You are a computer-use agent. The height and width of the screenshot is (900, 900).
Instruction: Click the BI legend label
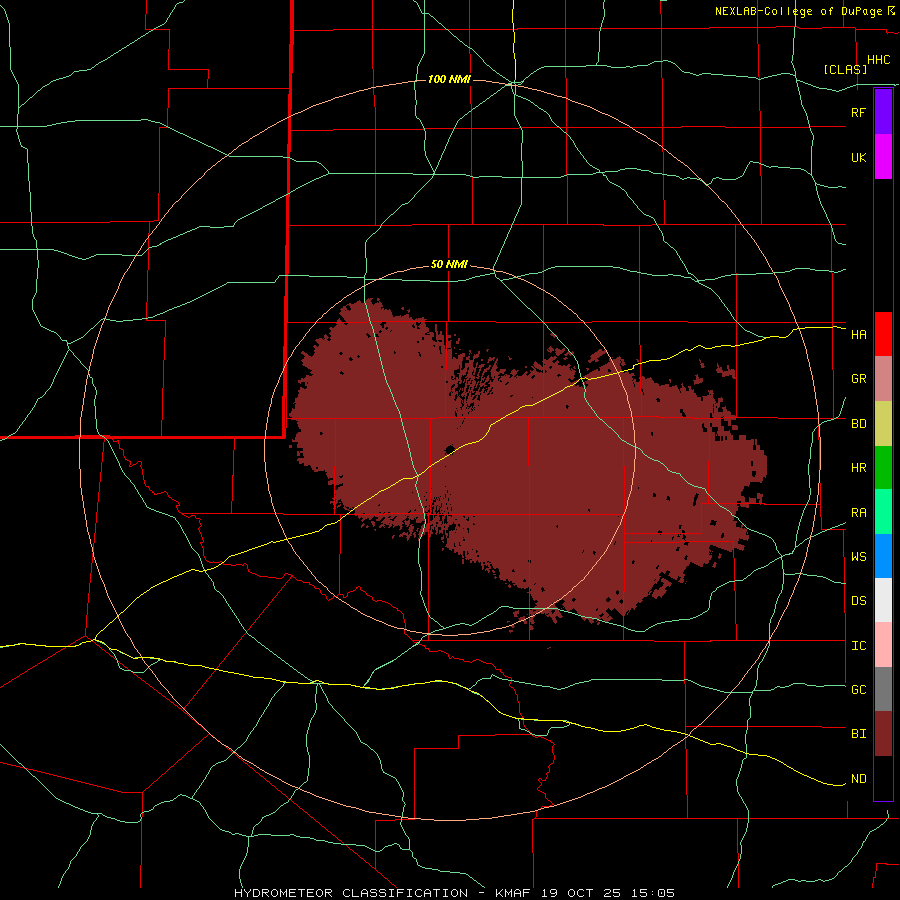pos(858,734)
